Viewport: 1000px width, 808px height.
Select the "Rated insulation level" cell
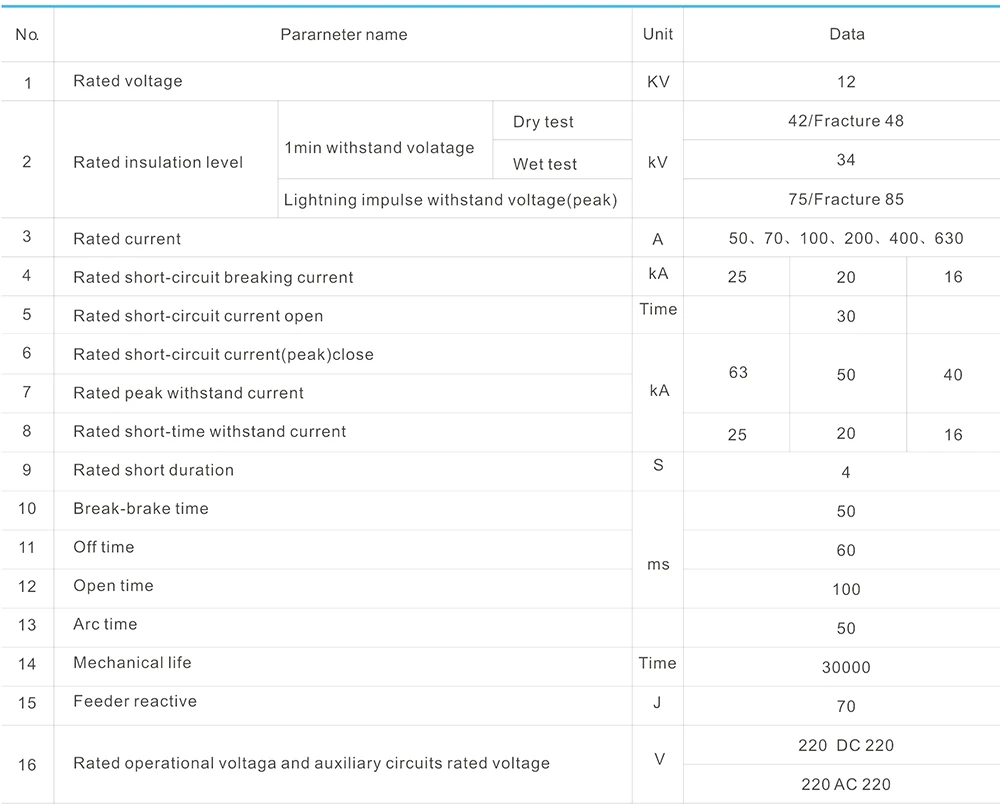[x=158, y=162]
